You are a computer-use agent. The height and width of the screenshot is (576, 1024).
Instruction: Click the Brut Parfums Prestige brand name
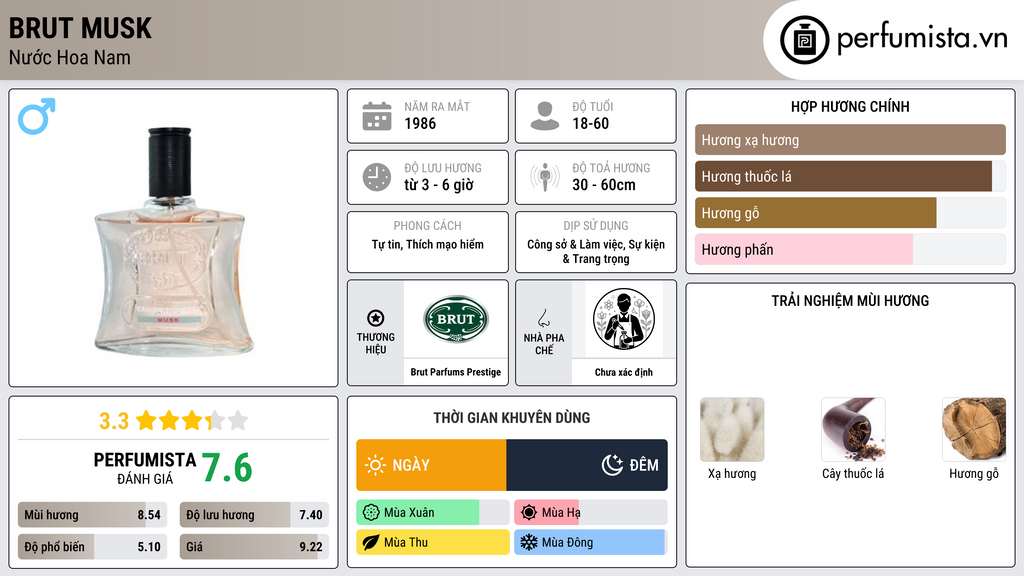click(x=456, y=372)
